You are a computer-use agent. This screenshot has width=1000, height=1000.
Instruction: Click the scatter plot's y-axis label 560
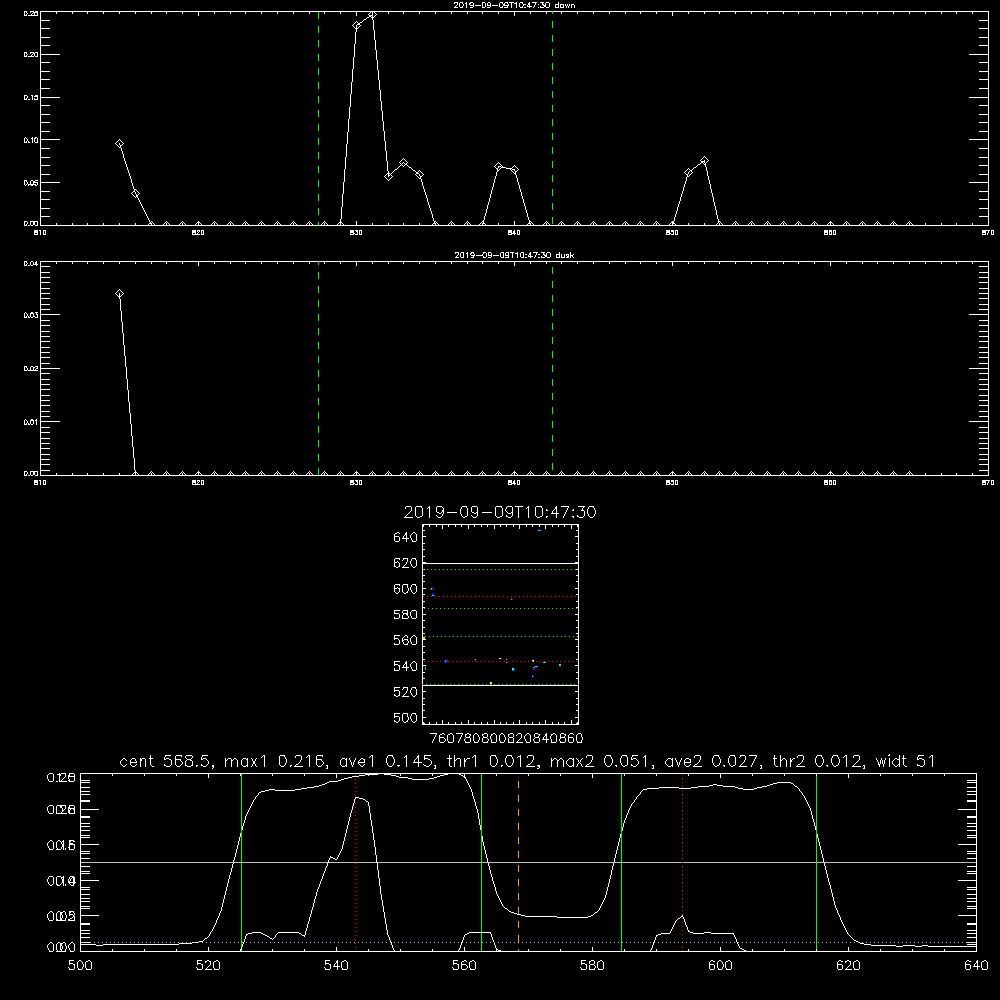[406, 640]
